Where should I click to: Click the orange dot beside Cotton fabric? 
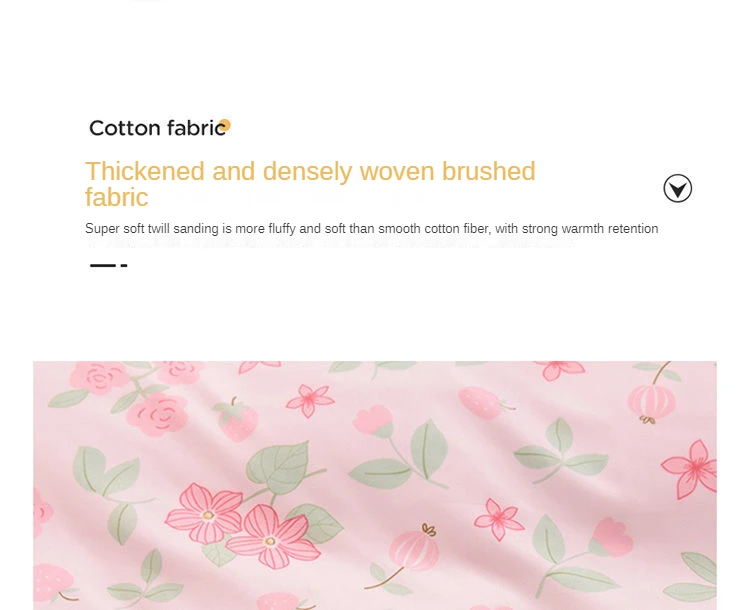click(x=224, y=125)
